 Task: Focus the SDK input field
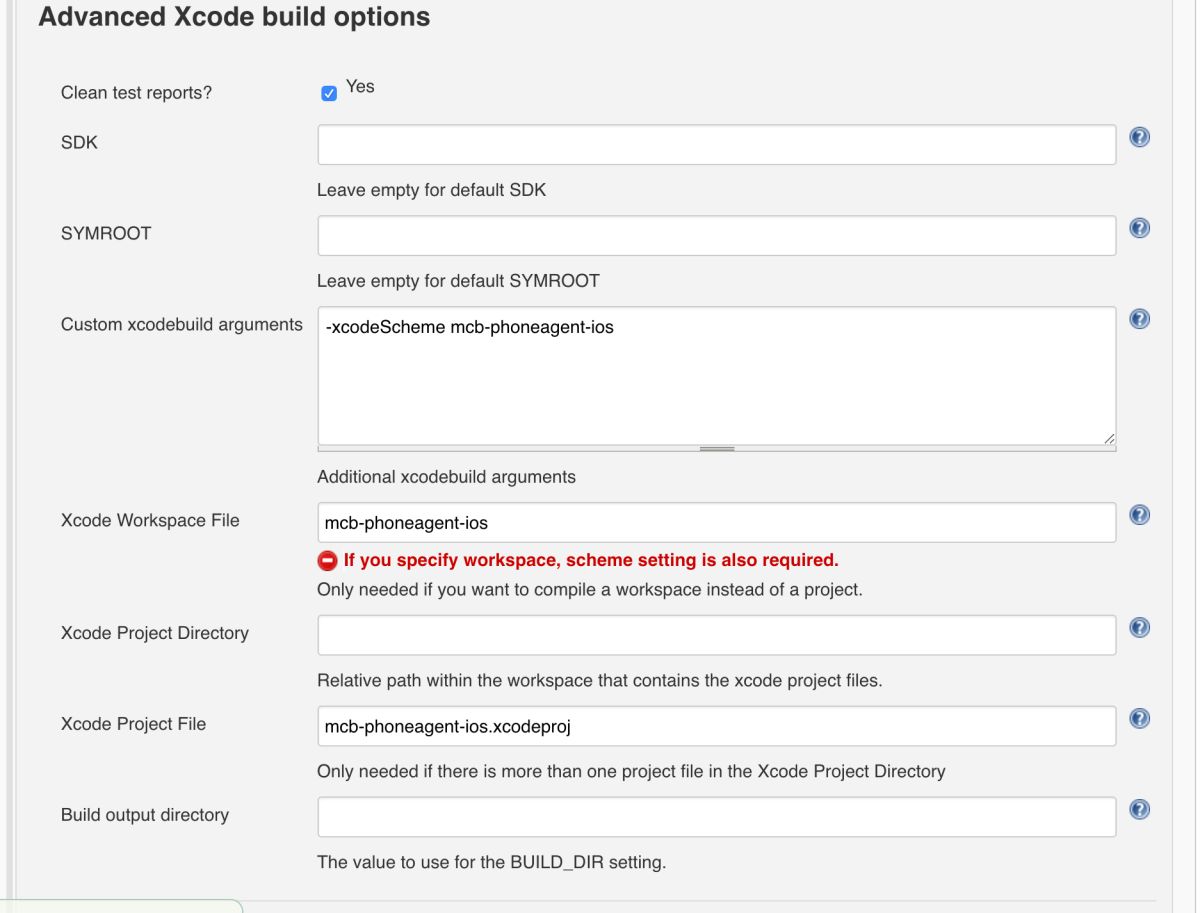(x=716, y=145)
